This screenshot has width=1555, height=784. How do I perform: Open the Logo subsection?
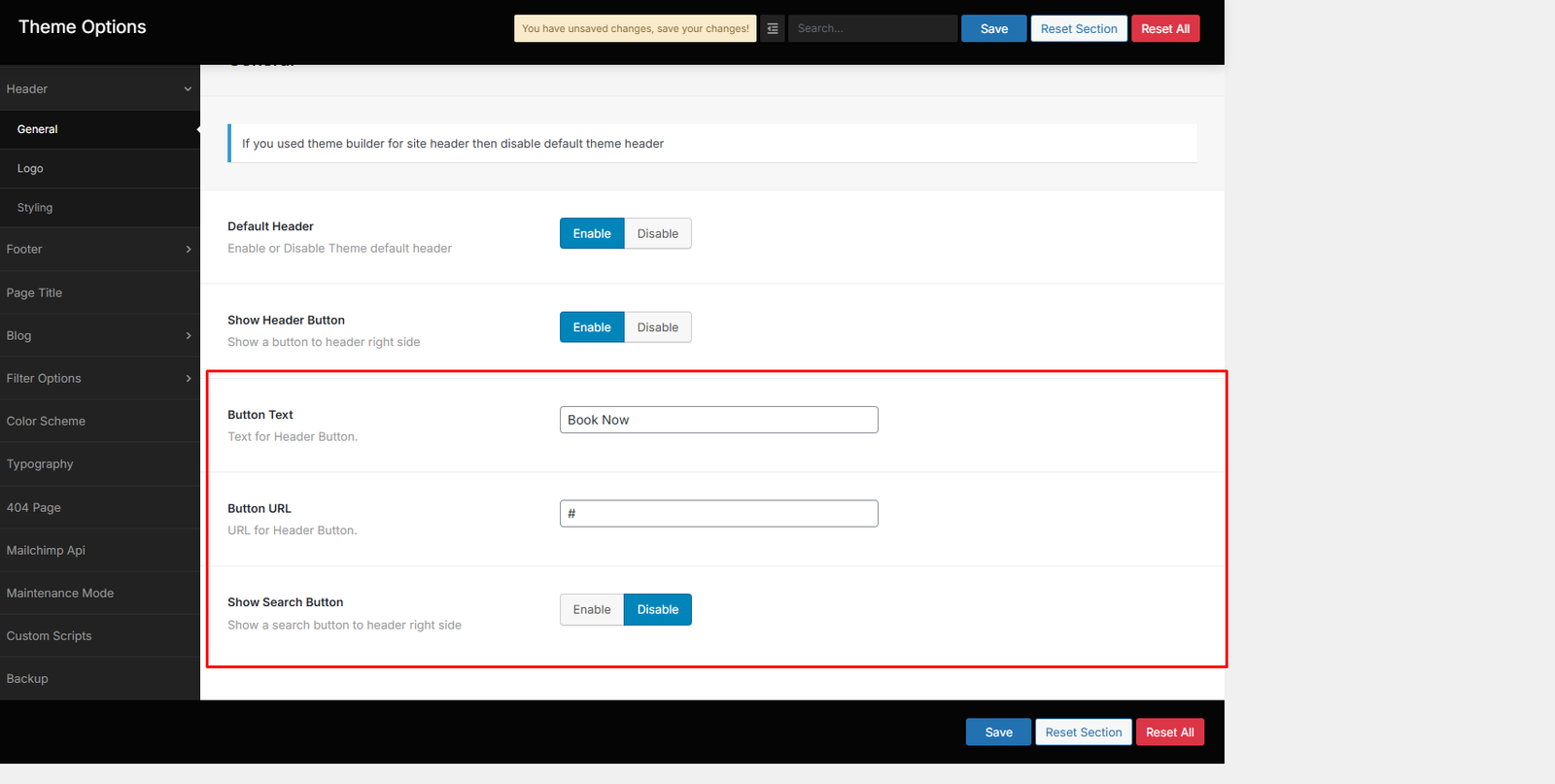(30, 169)
